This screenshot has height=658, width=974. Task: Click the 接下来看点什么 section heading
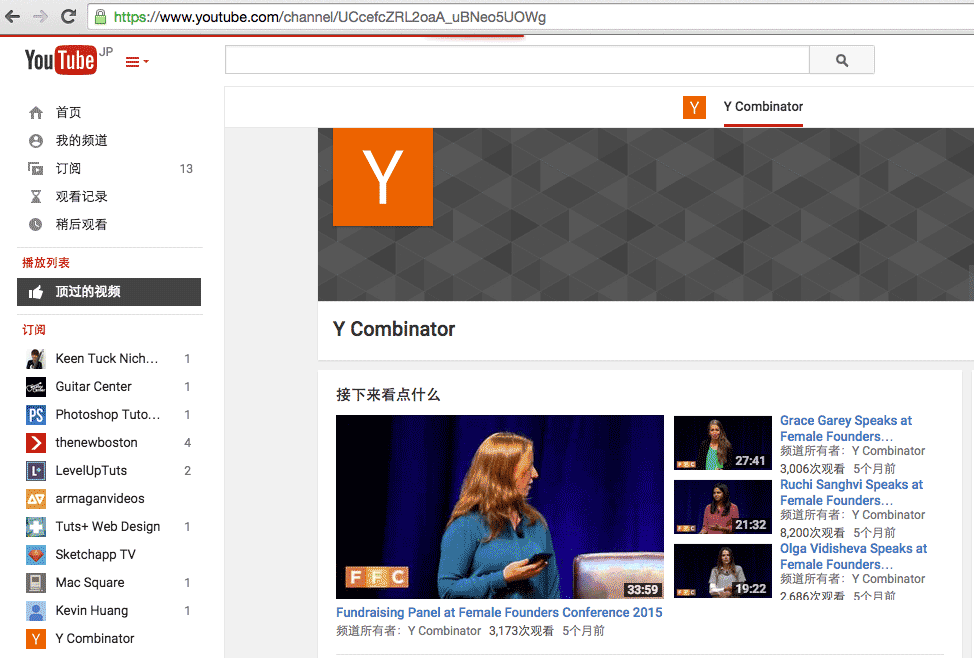[x=388, y=395]
